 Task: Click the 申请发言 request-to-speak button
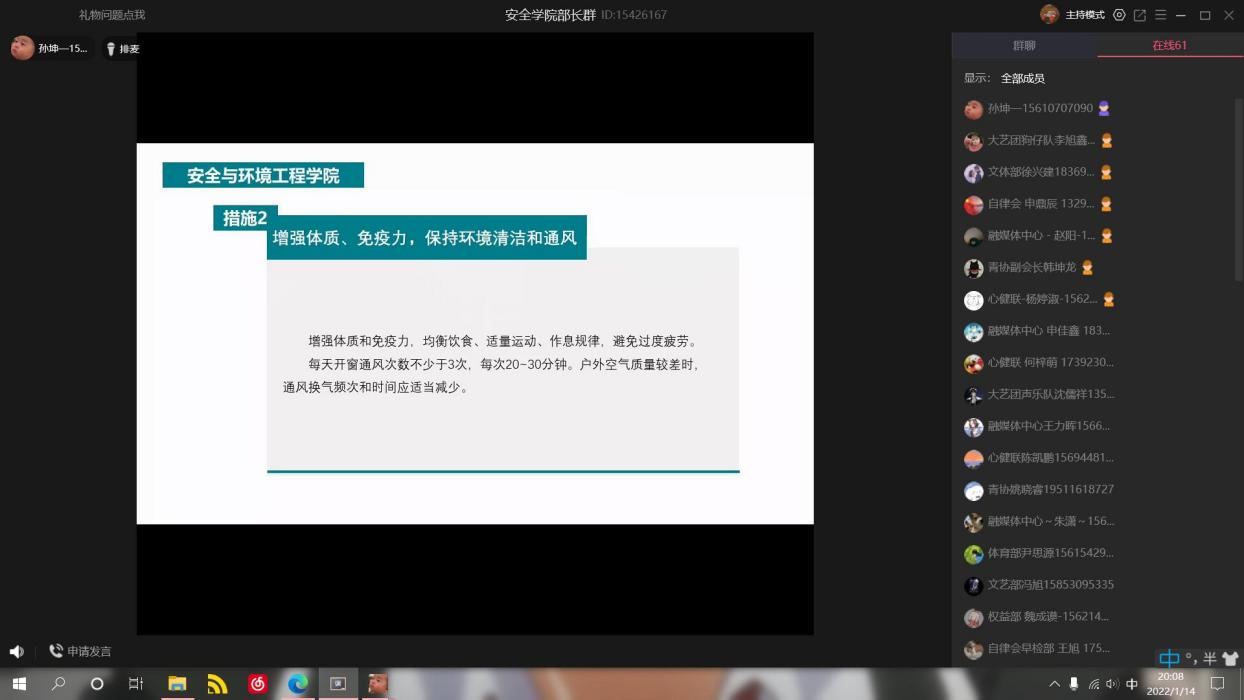[80, 652]
